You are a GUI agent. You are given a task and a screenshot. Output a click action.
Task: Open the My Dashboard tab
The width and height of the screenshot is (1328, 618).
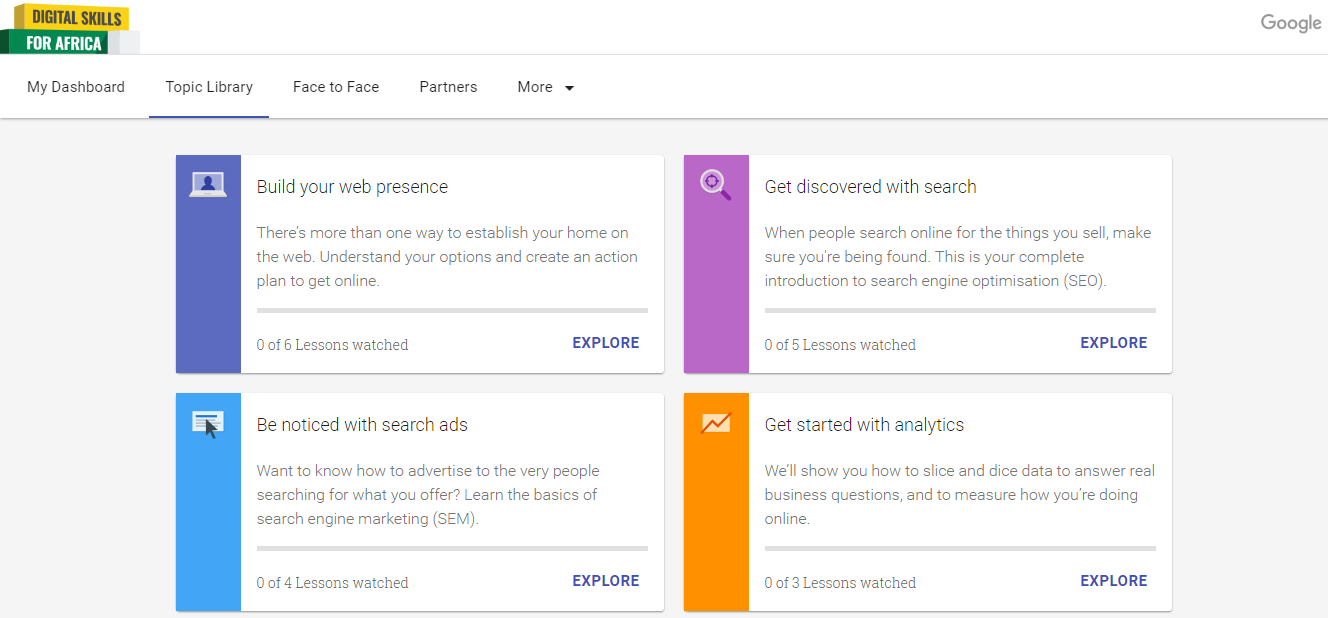click(76, 87)
